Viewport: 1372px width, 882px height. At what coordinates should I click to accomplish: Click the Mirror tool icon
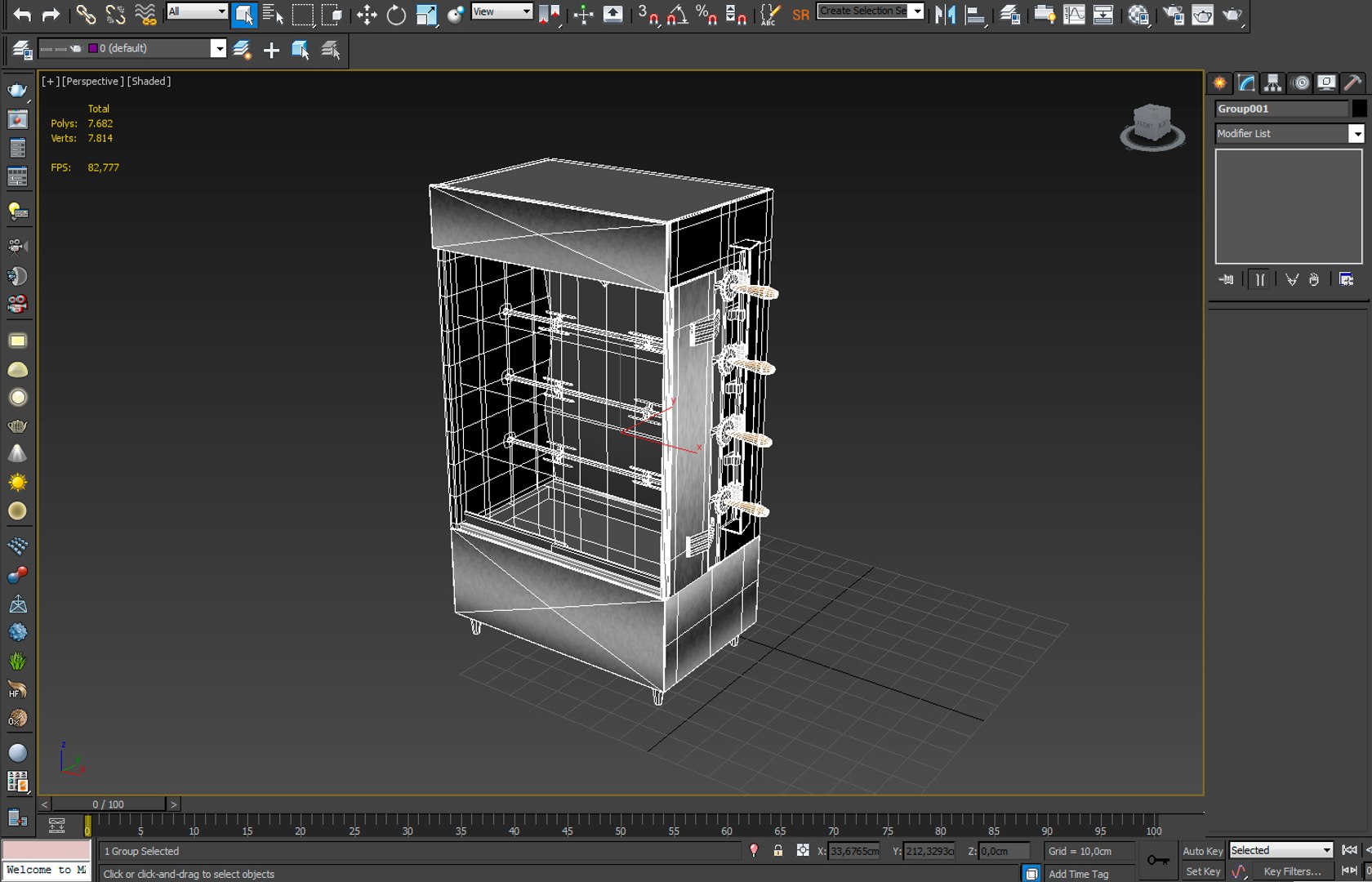click(946, 14)
